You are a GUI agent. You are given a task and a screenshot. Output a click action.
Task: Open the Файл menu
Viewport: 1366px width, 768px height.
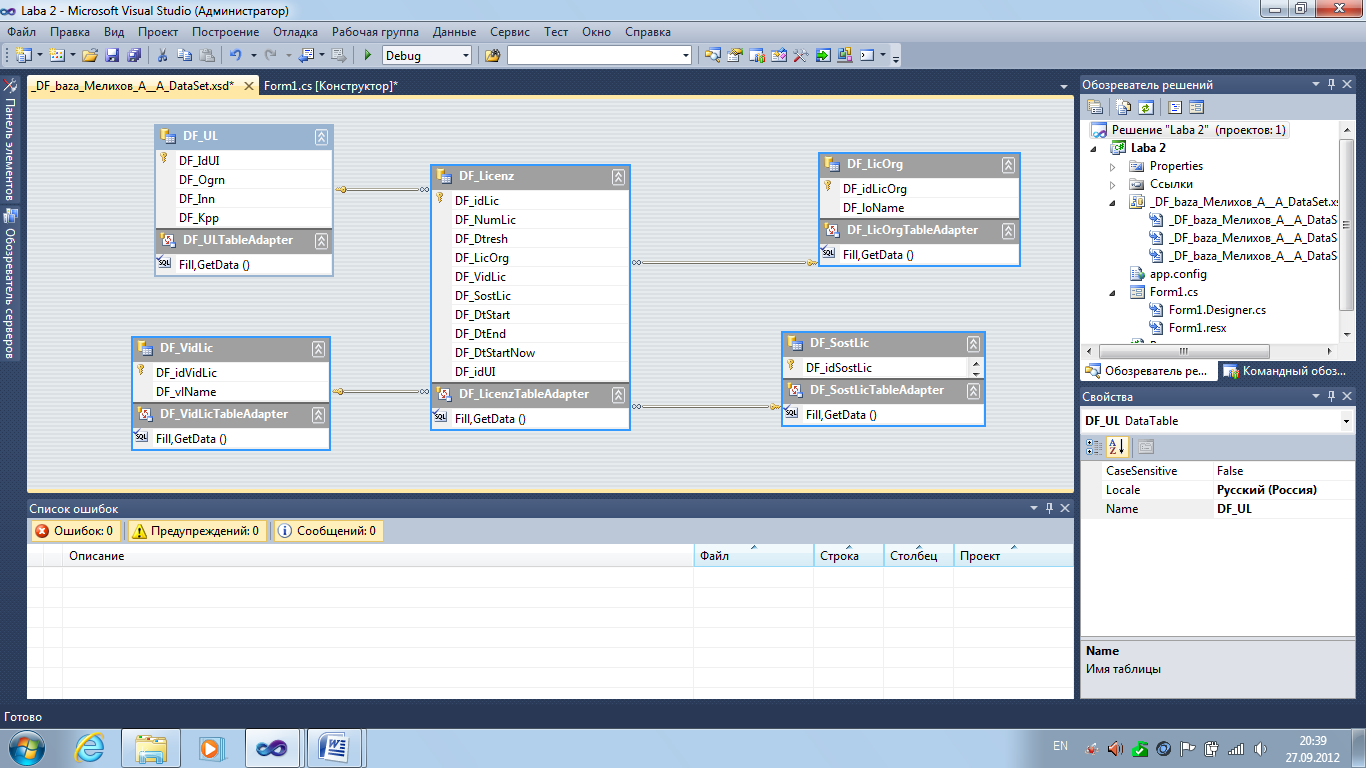(x=21, y=32)
